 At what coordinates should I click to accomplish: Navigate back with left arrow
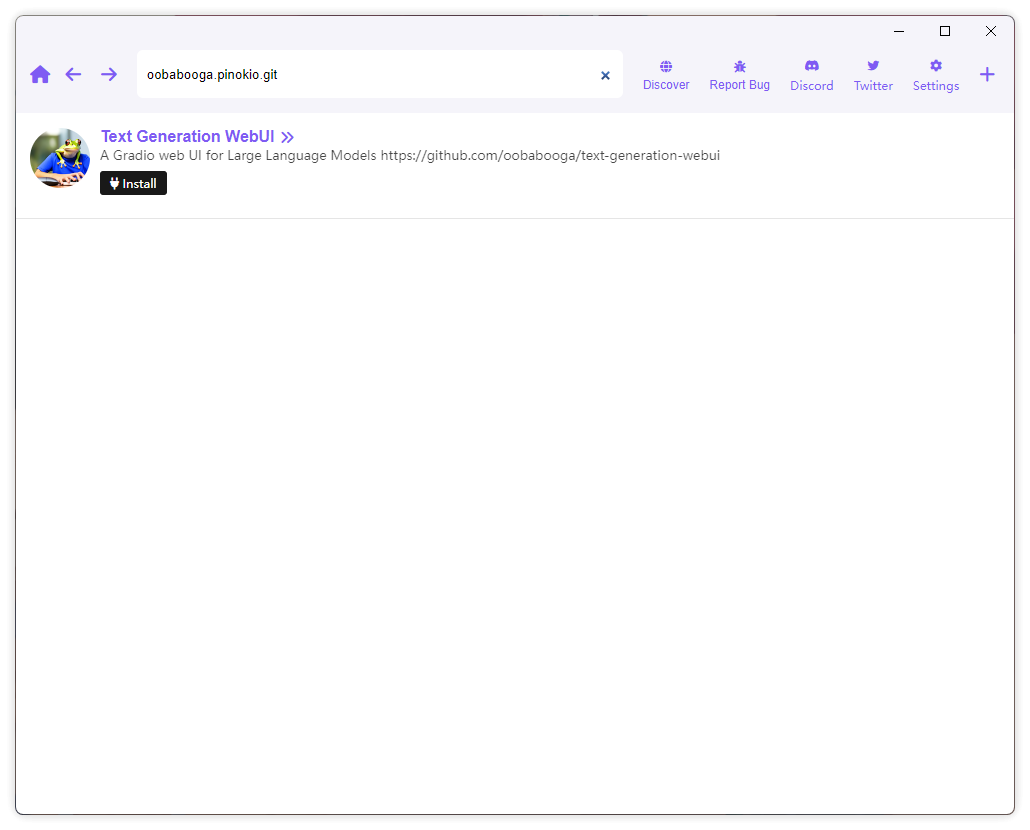pyautogui.click(x=73, y=74)
